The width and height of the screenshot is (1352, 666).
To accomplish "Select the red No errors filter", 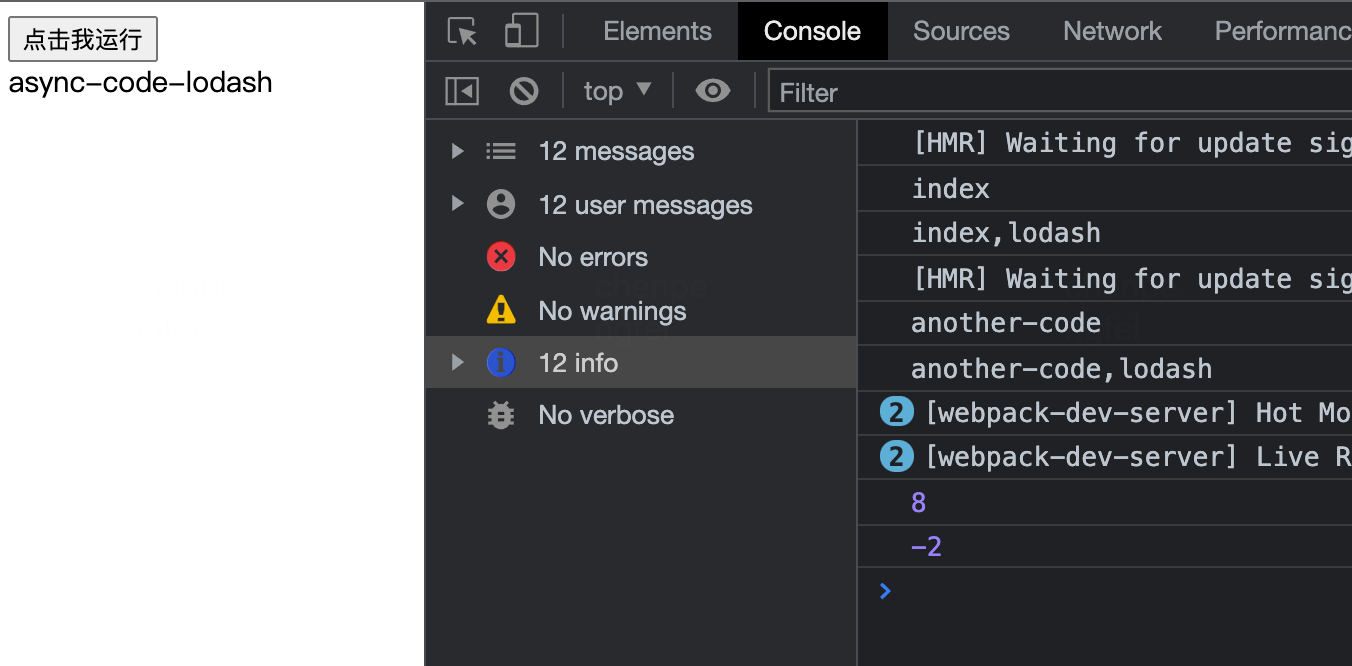I will [592, 257].
